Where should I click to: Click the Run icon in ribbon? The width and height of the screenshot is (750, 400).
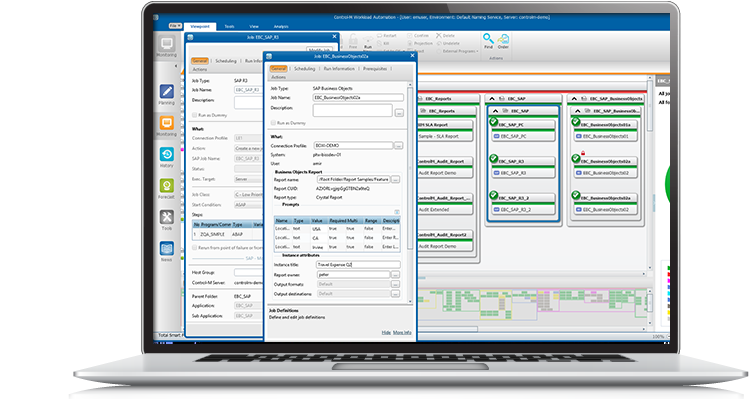click(368, 40)
